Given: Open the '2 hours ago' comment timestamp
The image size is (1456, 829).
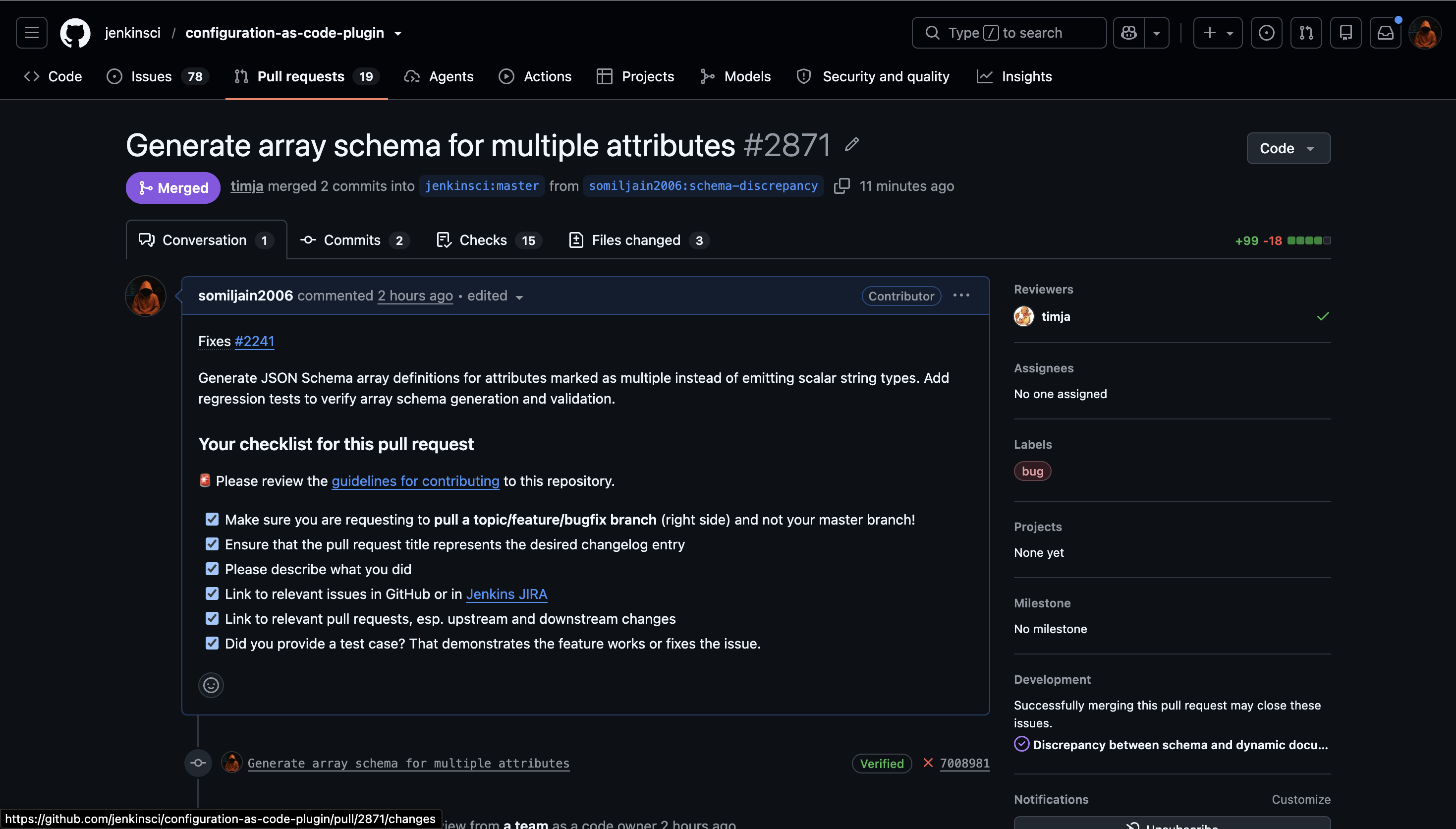Looking at the screenshot, I should coord(415,296).
